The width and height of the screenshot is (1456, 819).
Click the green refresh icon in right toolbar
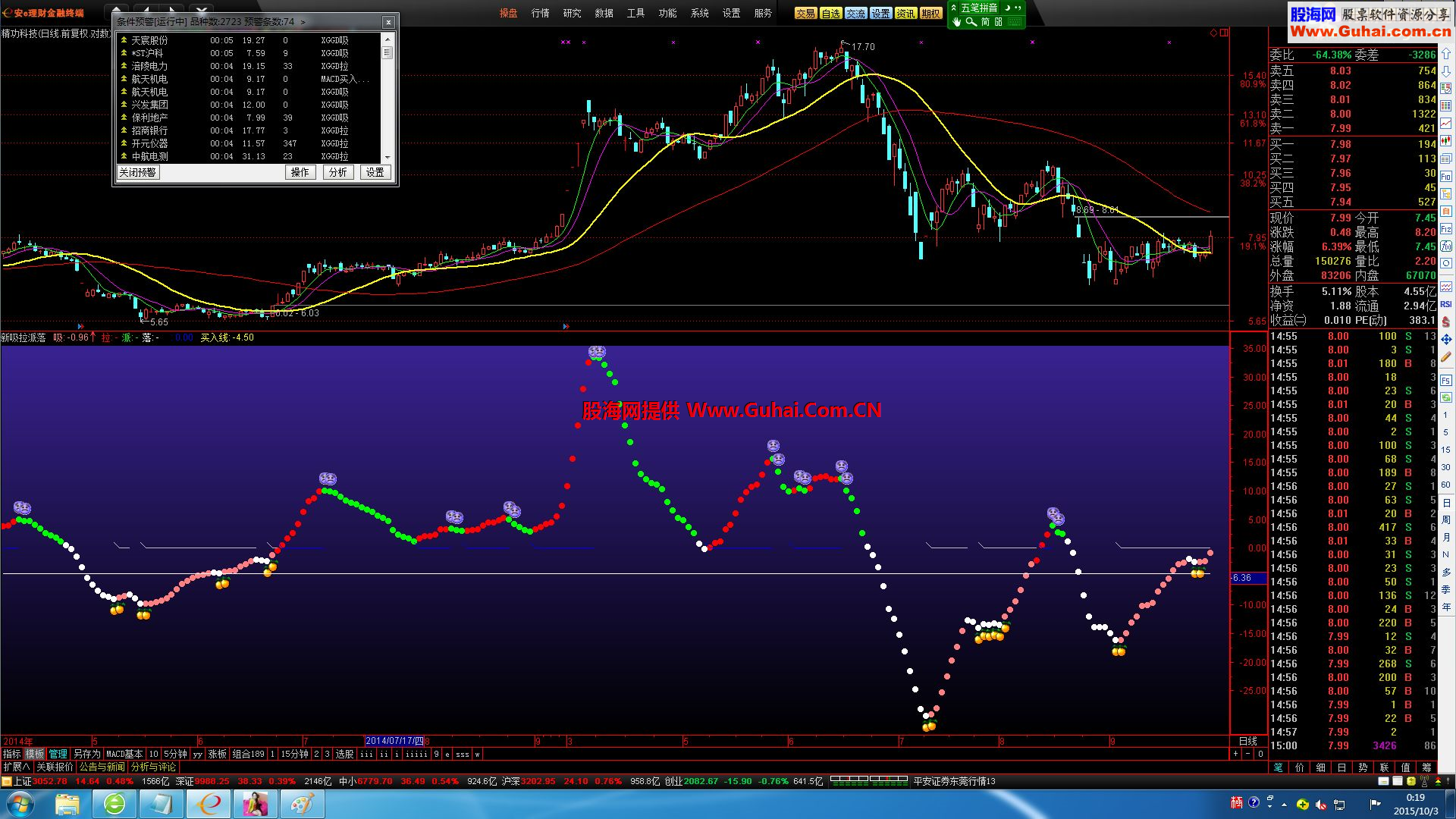click(x=1446, y=397)
